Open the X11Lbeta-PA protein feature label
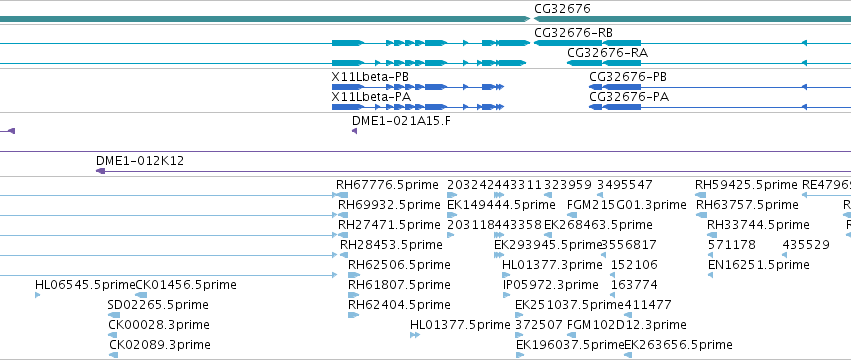 coord(371,97)
